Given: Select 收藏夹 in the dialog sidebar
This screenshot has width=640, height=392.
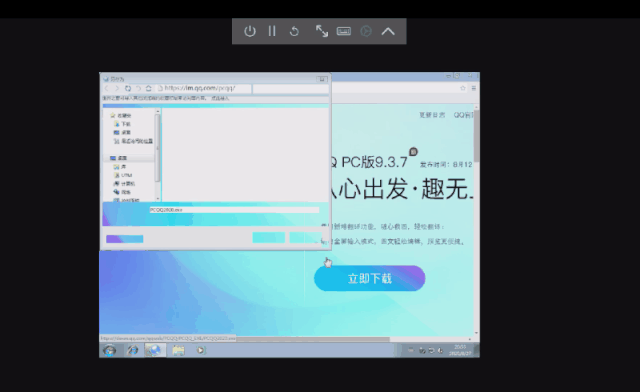Looking at the screenshot, I should point(121,116).
